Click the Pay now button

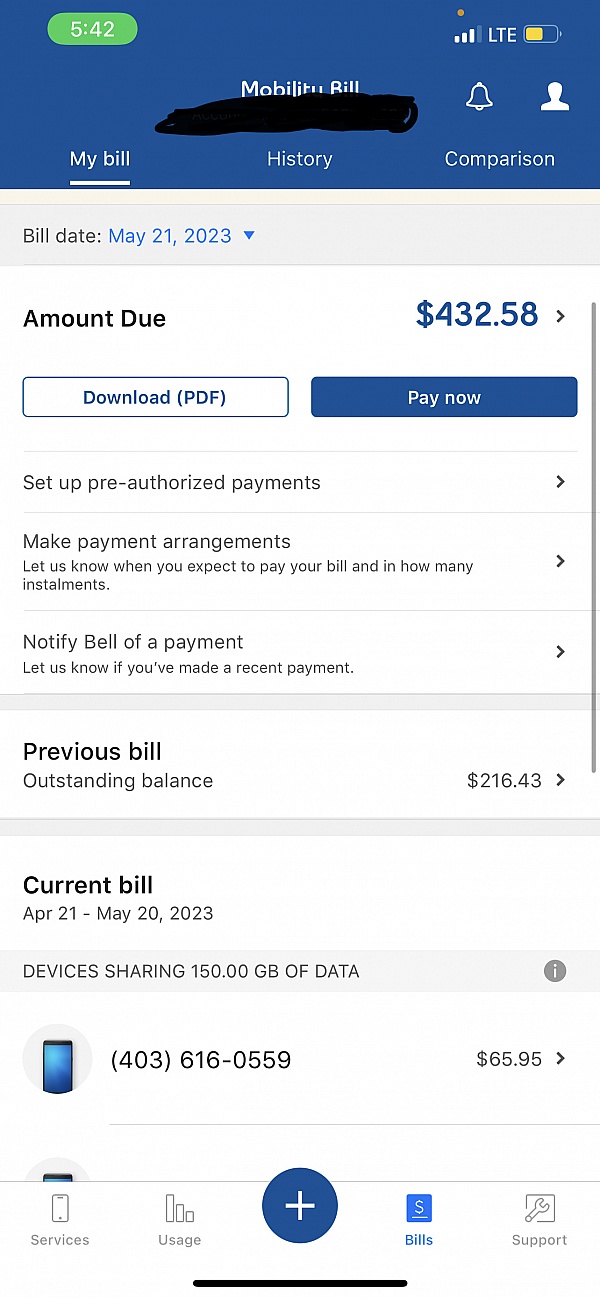pyautogui.click(x=444, y=397)
